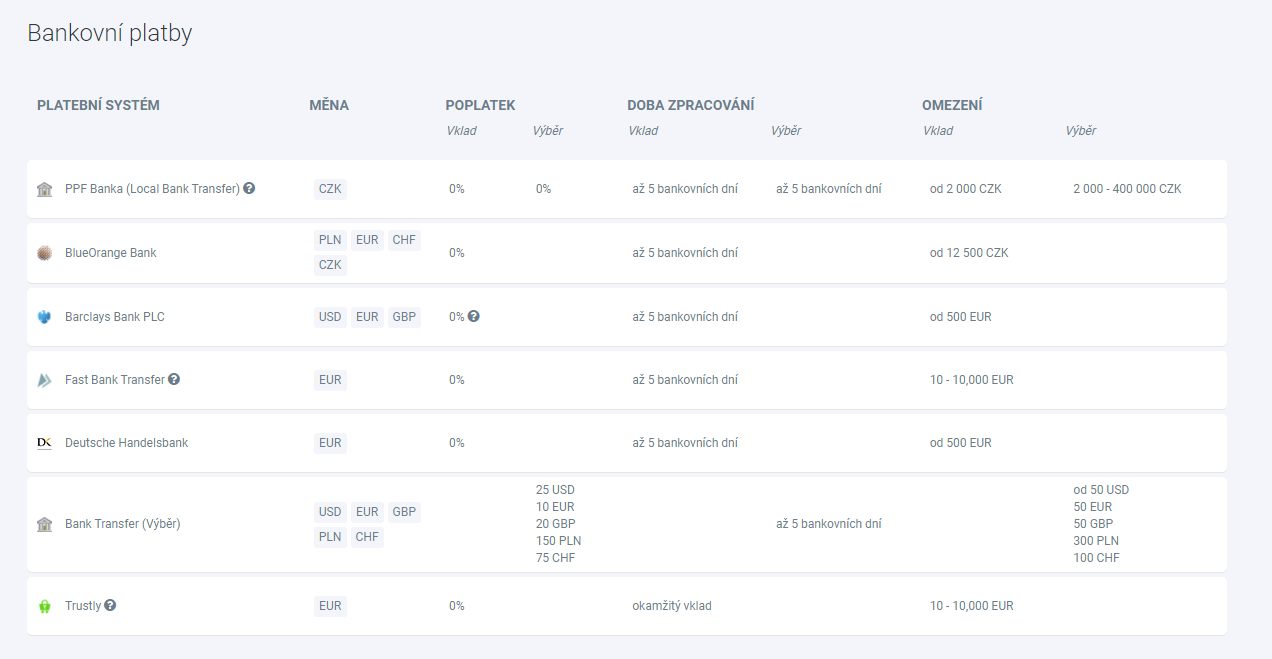Click the 'od 12 500 CZK' deposit limit
Screen dimensions: 1272x659
click(969, 253)
